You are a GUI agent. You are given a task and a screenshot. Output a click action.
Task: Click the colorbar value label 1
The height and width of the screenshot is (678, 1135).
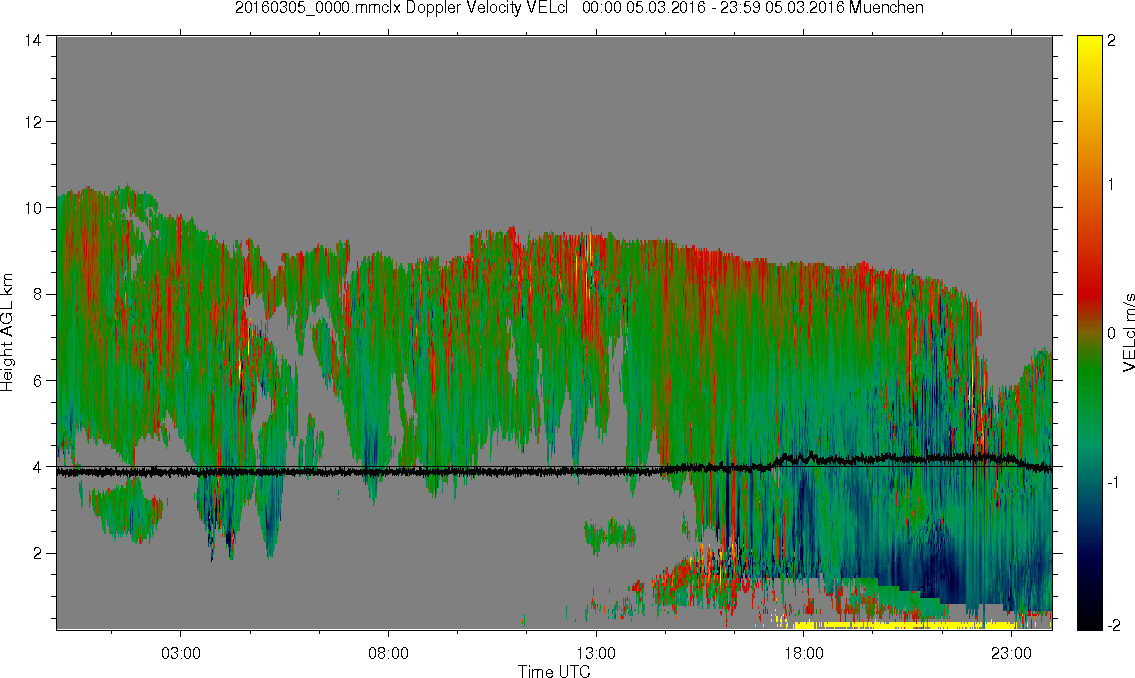pyautogui.click(x=1111, y=185)
